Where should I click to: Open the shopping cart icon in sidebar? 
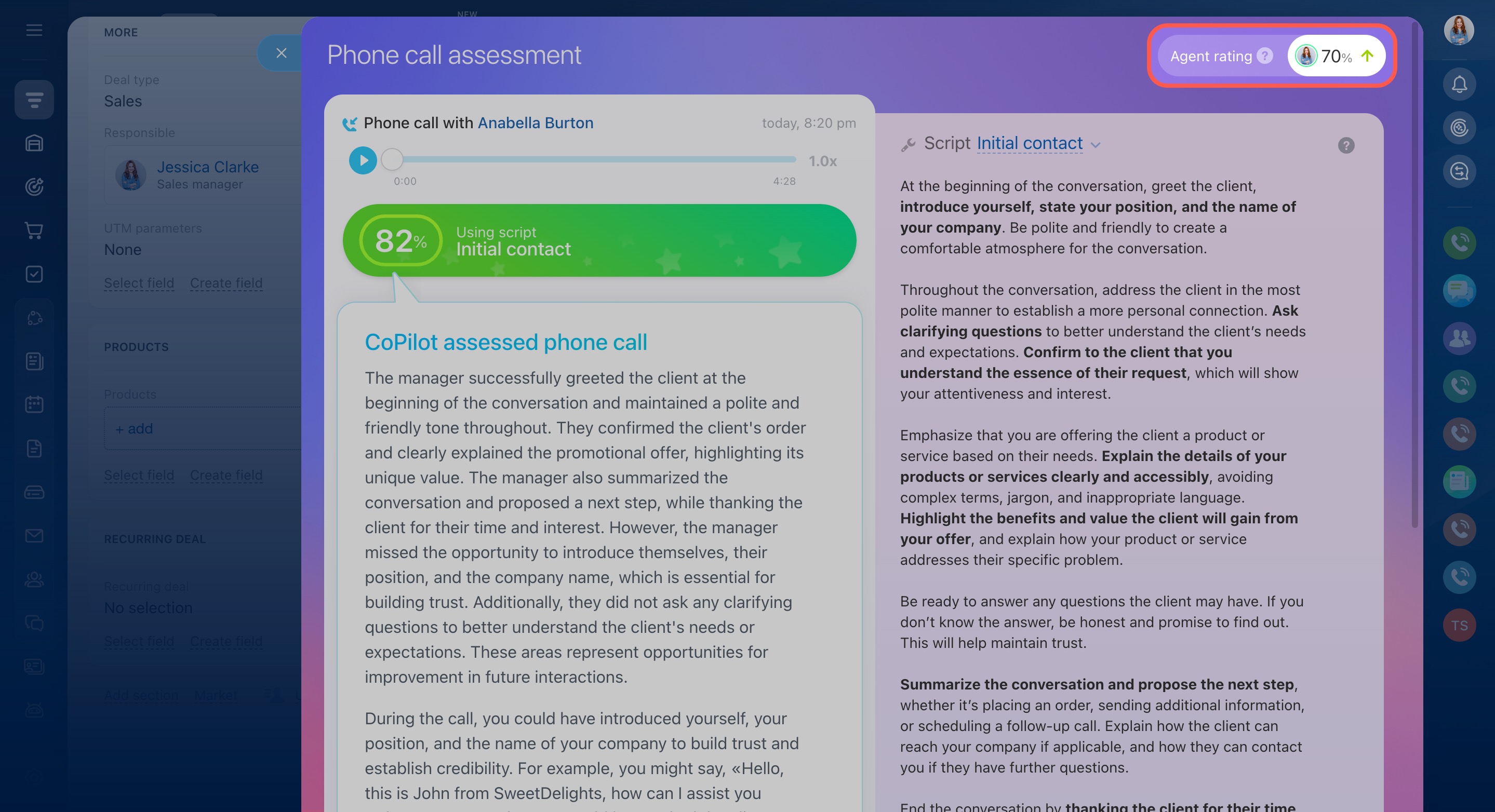click(x=34, y=231)
